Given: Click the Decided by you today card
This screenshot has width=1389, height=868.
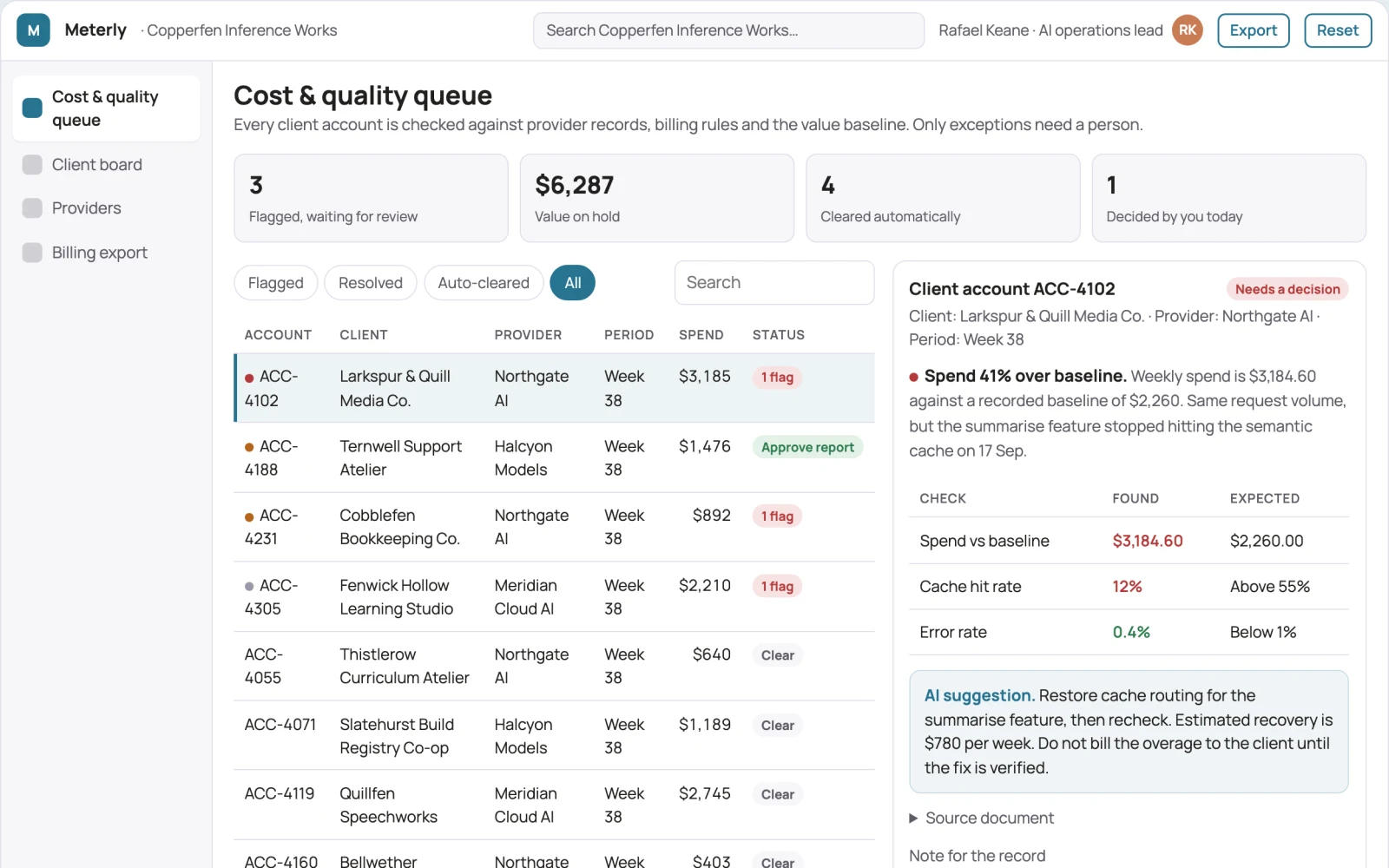Looking at the screenshot, I should [1228, 198].
